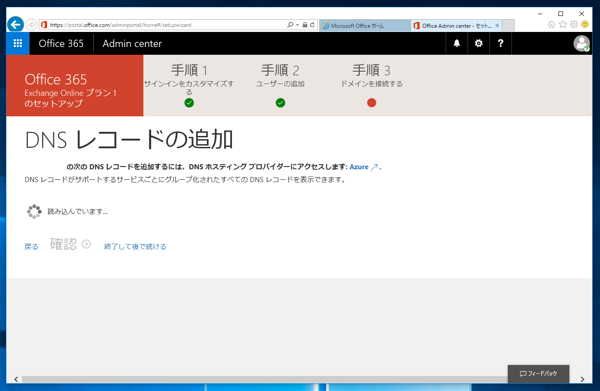Click the search magnifier in address bar
This screenshot has height=391, width=600.
pyautogui.click(x=290, y=25)
